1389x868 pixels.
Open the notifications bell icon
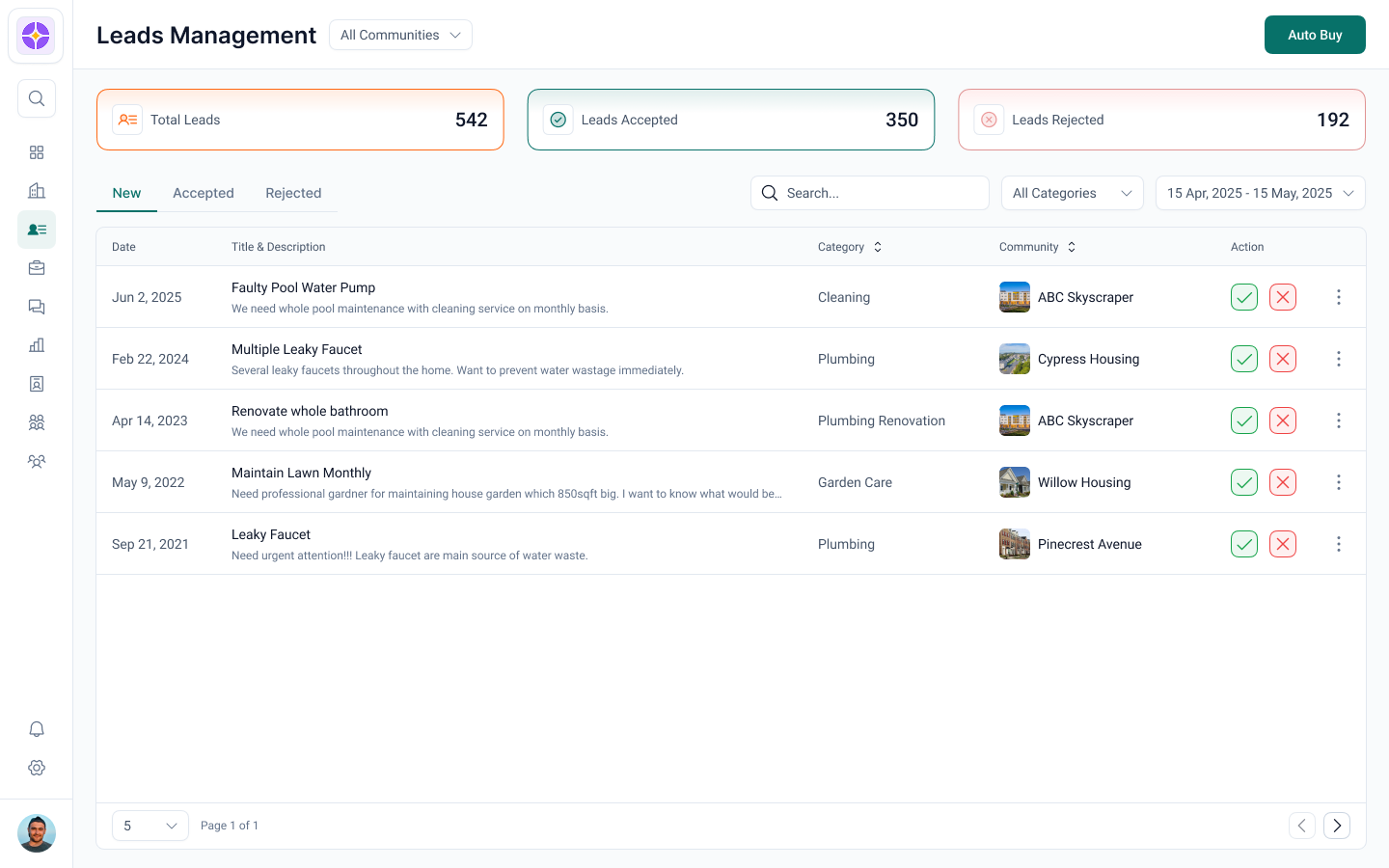(37, 729)
